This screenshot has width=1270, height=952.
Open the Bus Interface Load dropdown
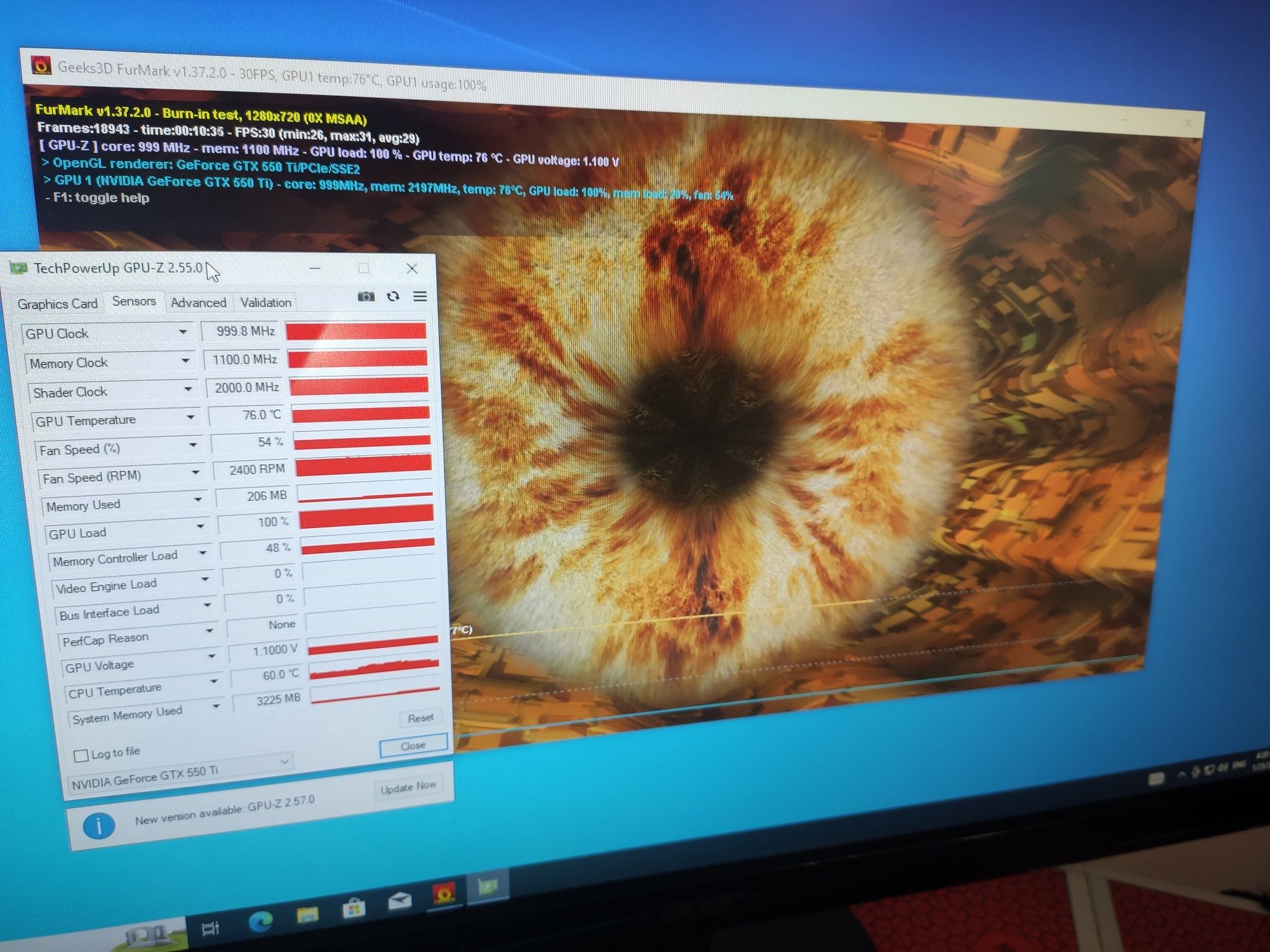pos(207,605)
